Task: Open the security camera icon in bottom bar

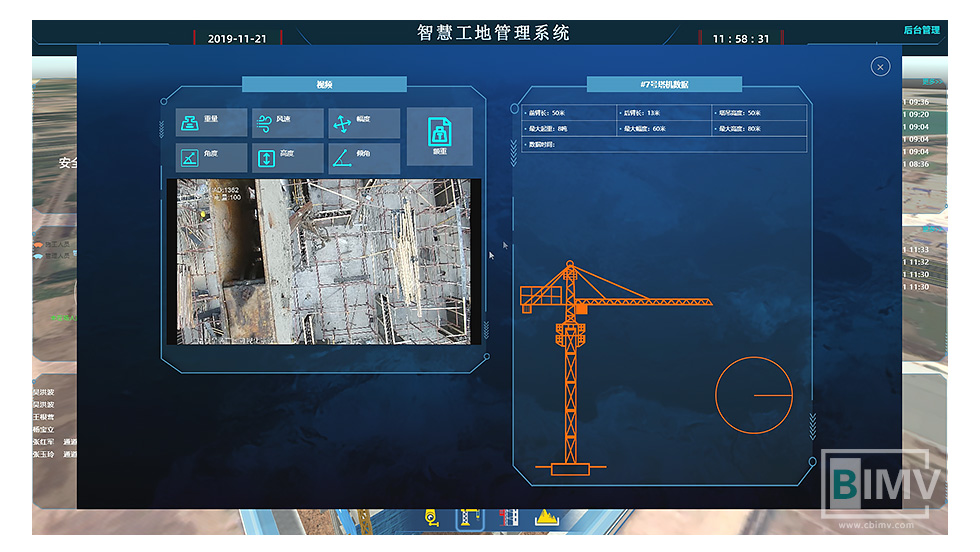Action: pyautogui.click(x=432, y=518)
